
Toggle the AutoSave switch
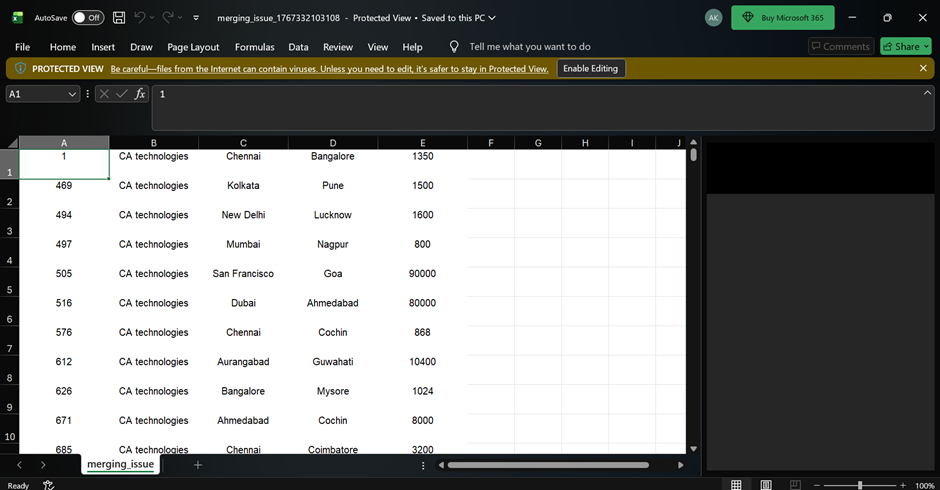[87, 18]
